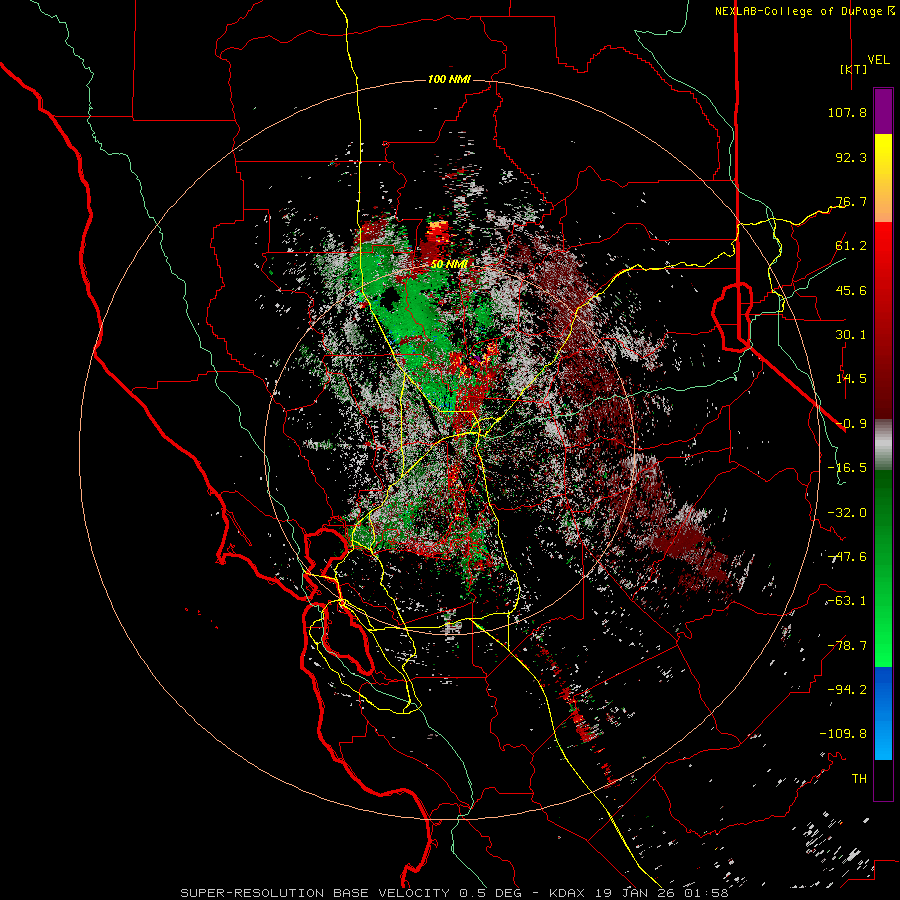Click the 50 NMI range ring label
Image resolution: width=900 pixels, height=900 pixels.
click(449, 264)
